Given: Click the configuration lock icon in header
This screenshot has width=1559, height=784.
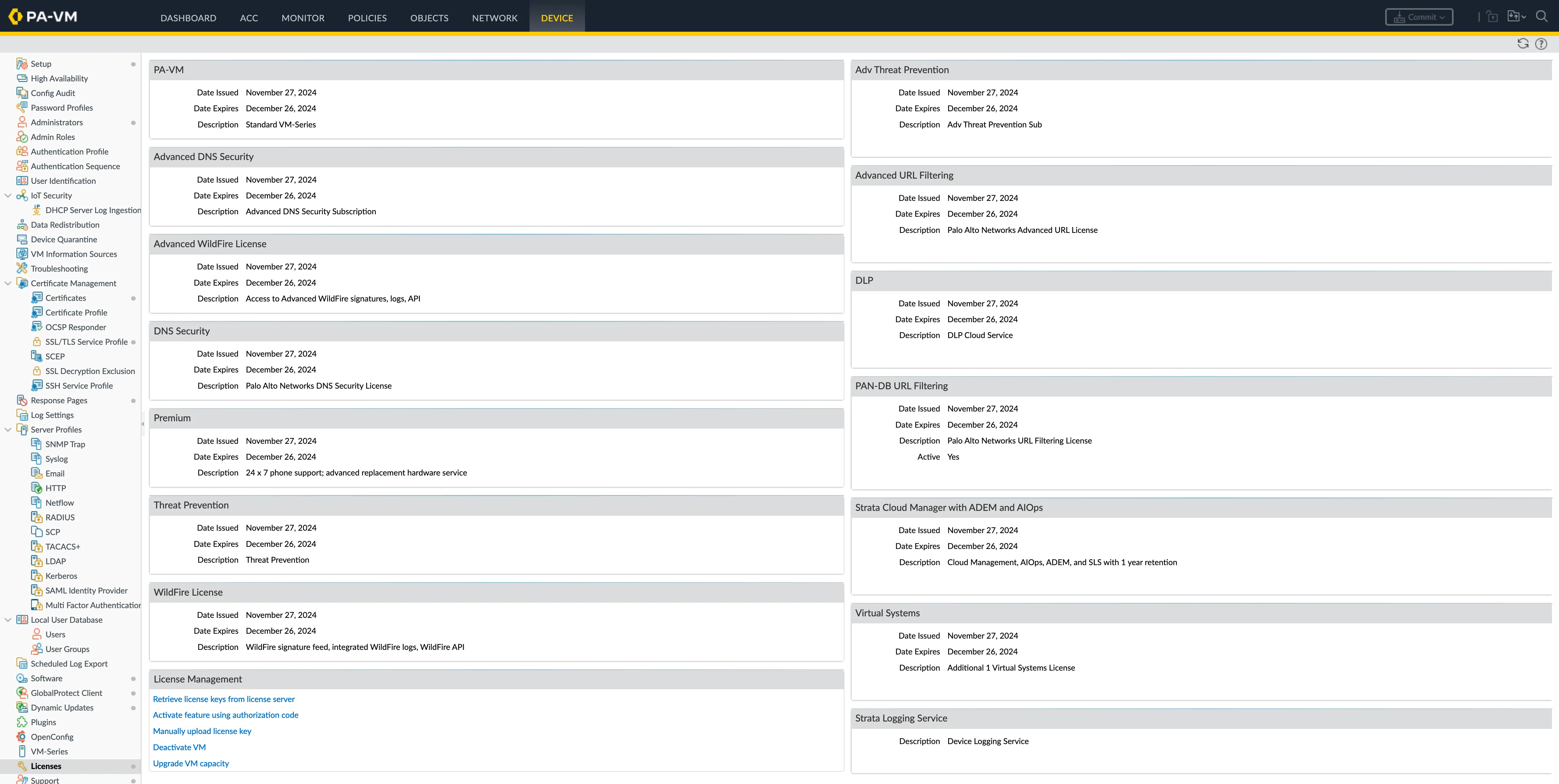Looking at the screenshot, I should click(x=1492, y=17).
